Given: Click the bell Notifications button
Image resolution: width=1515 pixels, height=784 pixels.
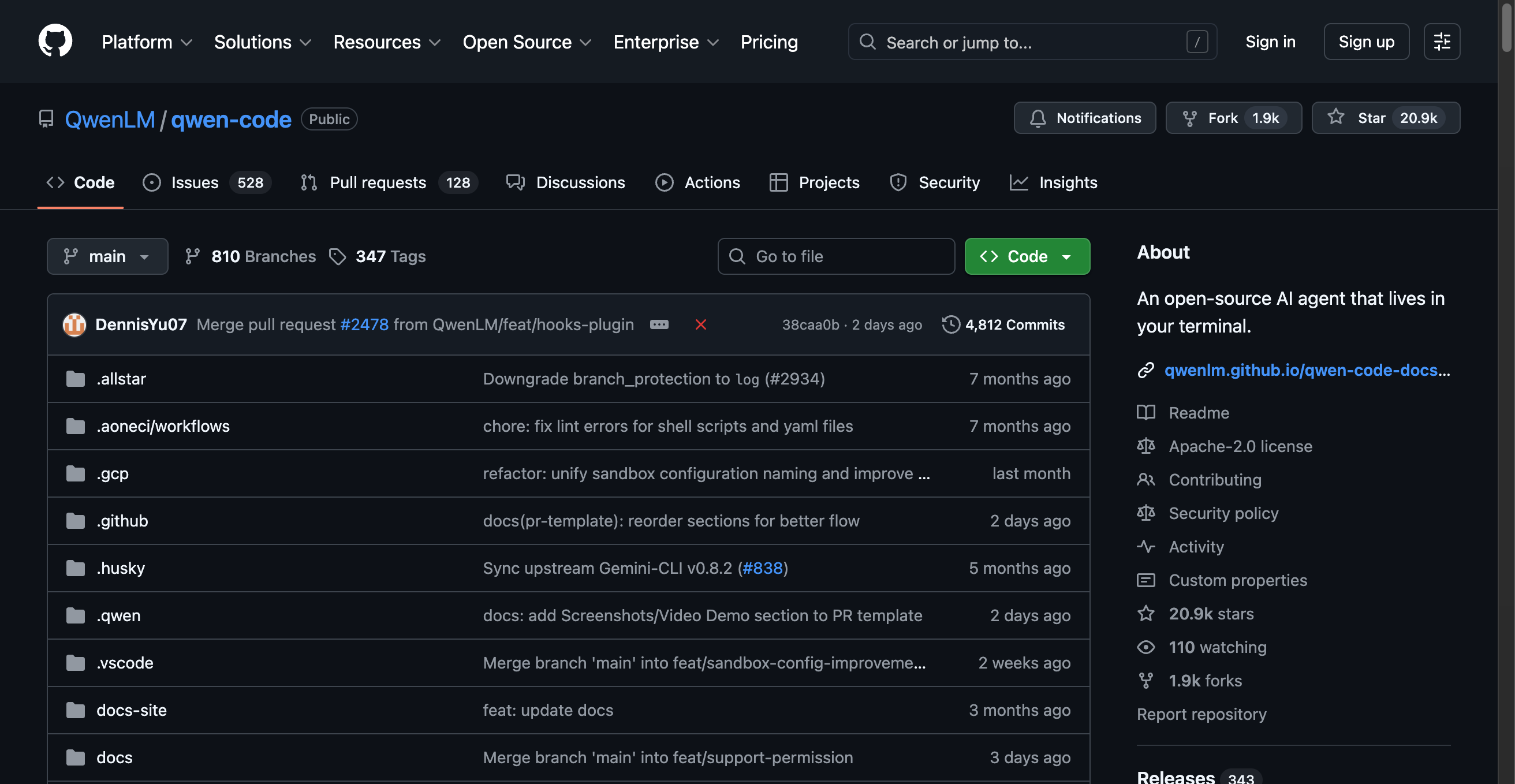Looking at the screenshot, I should [1084, 118].
